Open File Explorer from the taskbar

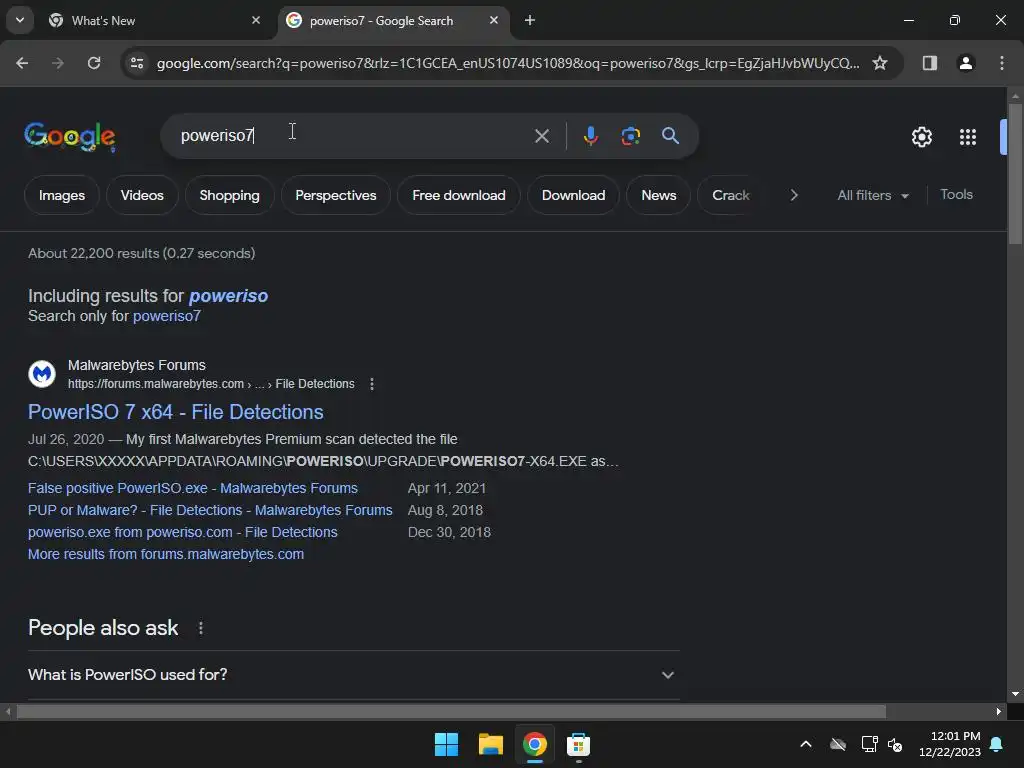(490, 744)
